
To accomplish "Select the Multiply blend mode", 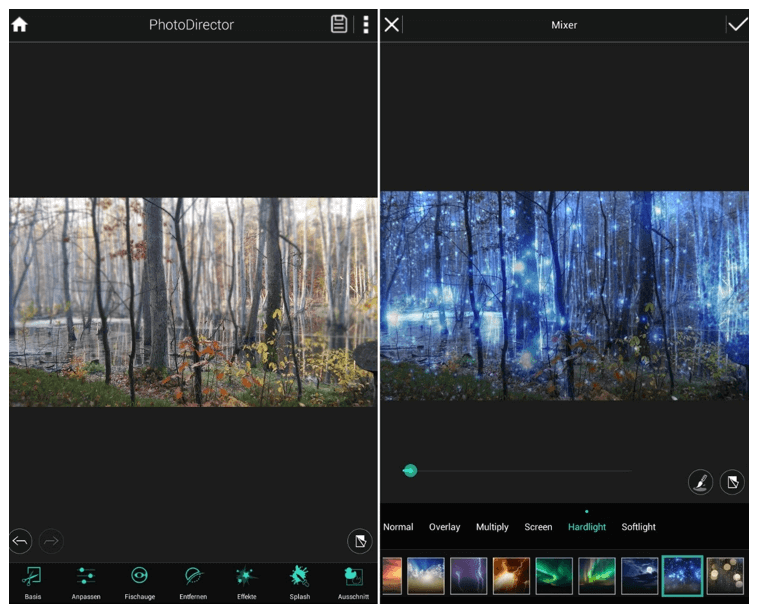I will pos(492,527).
